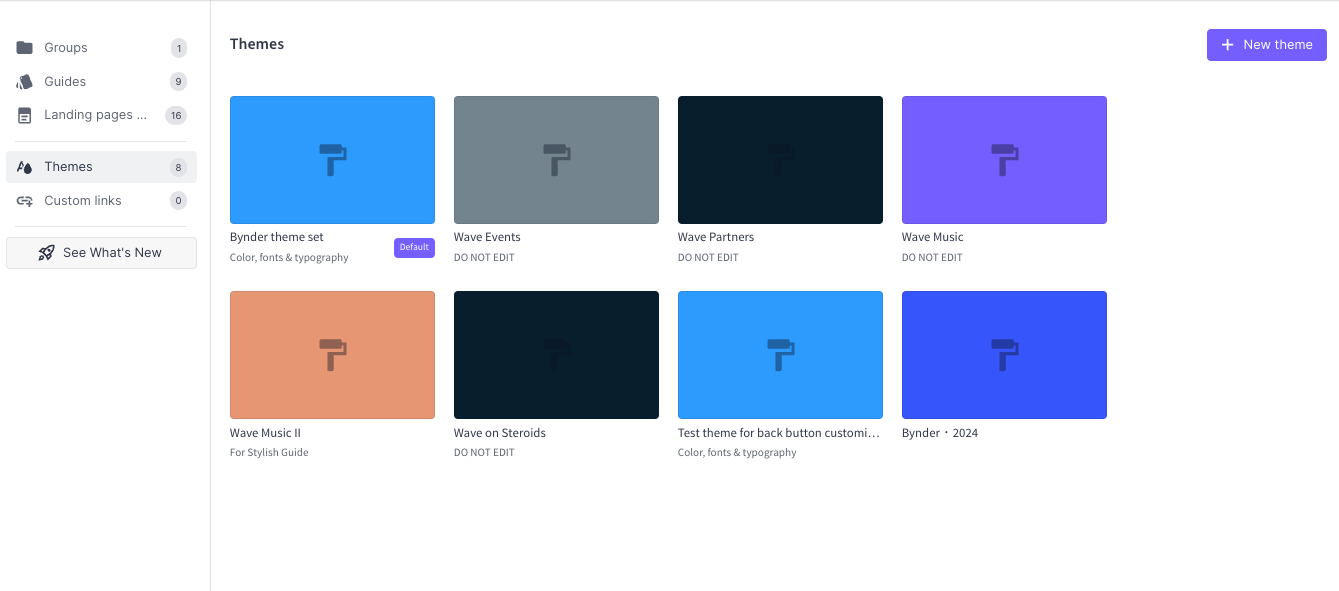Image resolution: width=1339 pixels, height=591 pixels.
Task: Open the Wave Music II theme title
Action: coord(265,433)
